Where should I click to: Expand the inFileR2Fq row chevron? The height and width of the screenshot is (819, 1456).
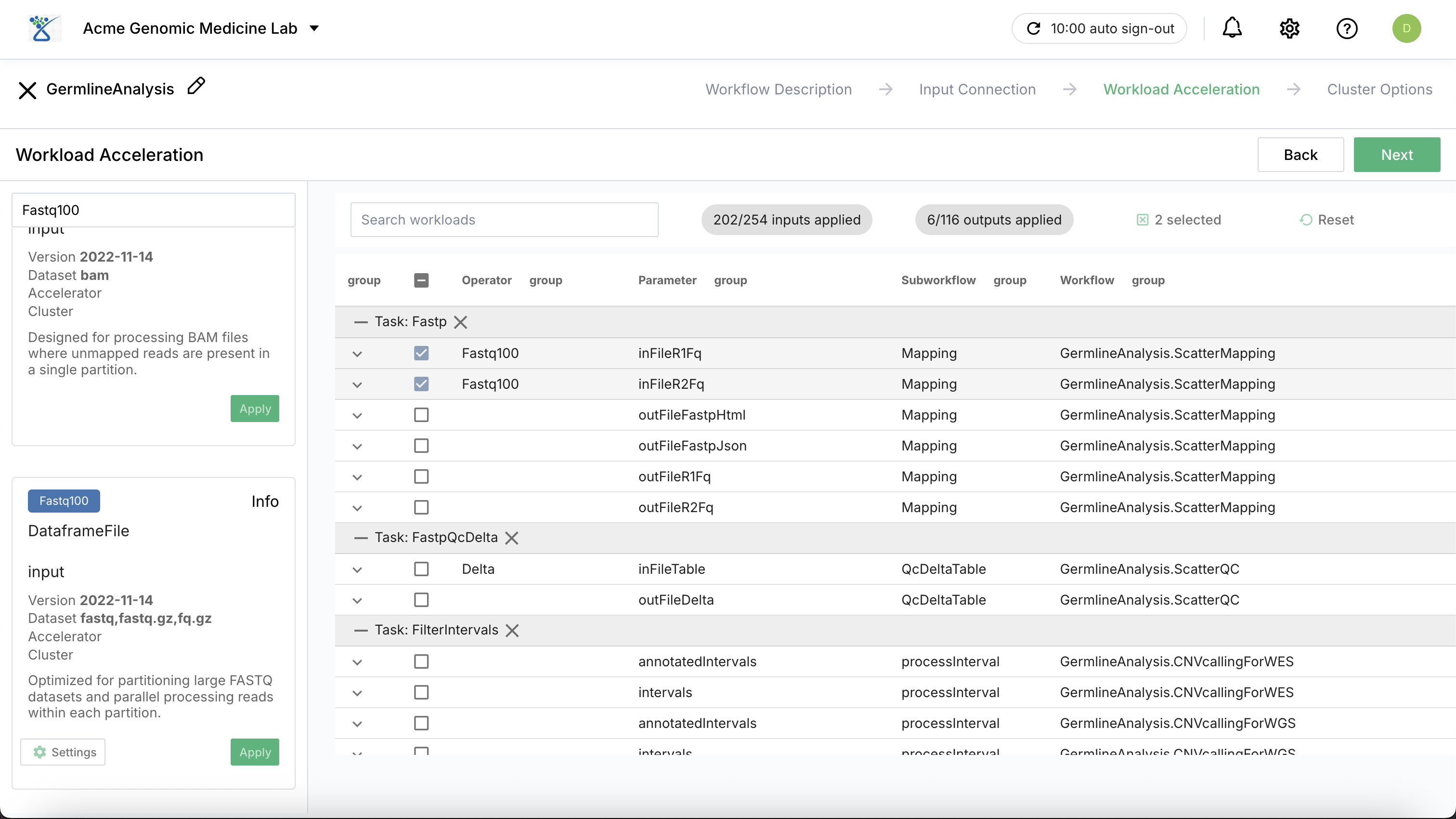click(x=357, y=385)
